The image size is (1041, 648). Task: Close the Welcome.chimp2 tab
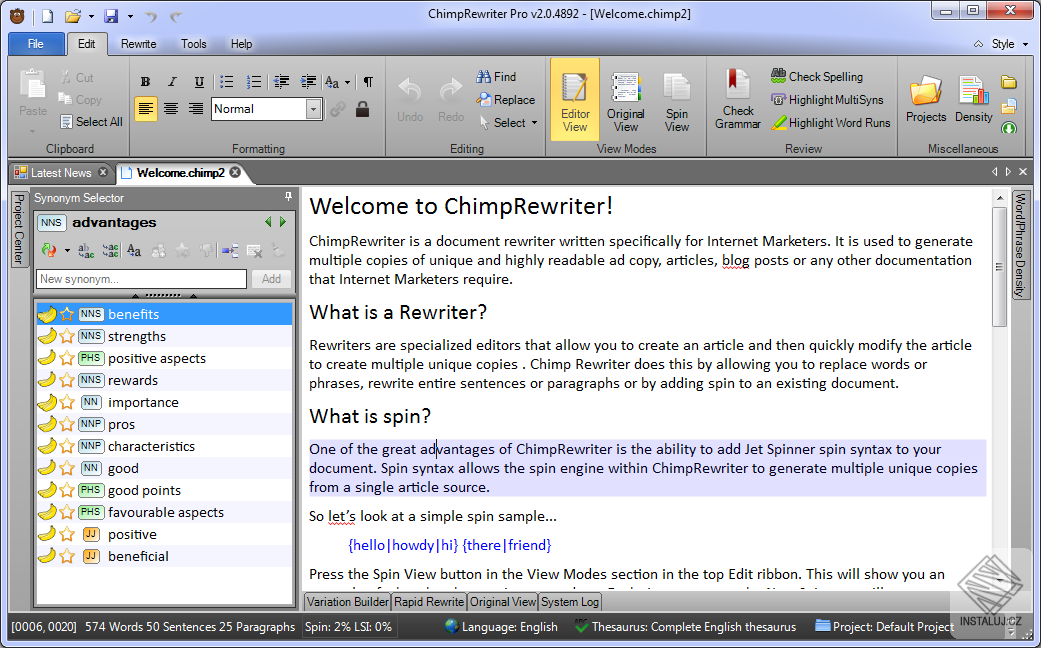pyautogui.click(x=235, y=173)
